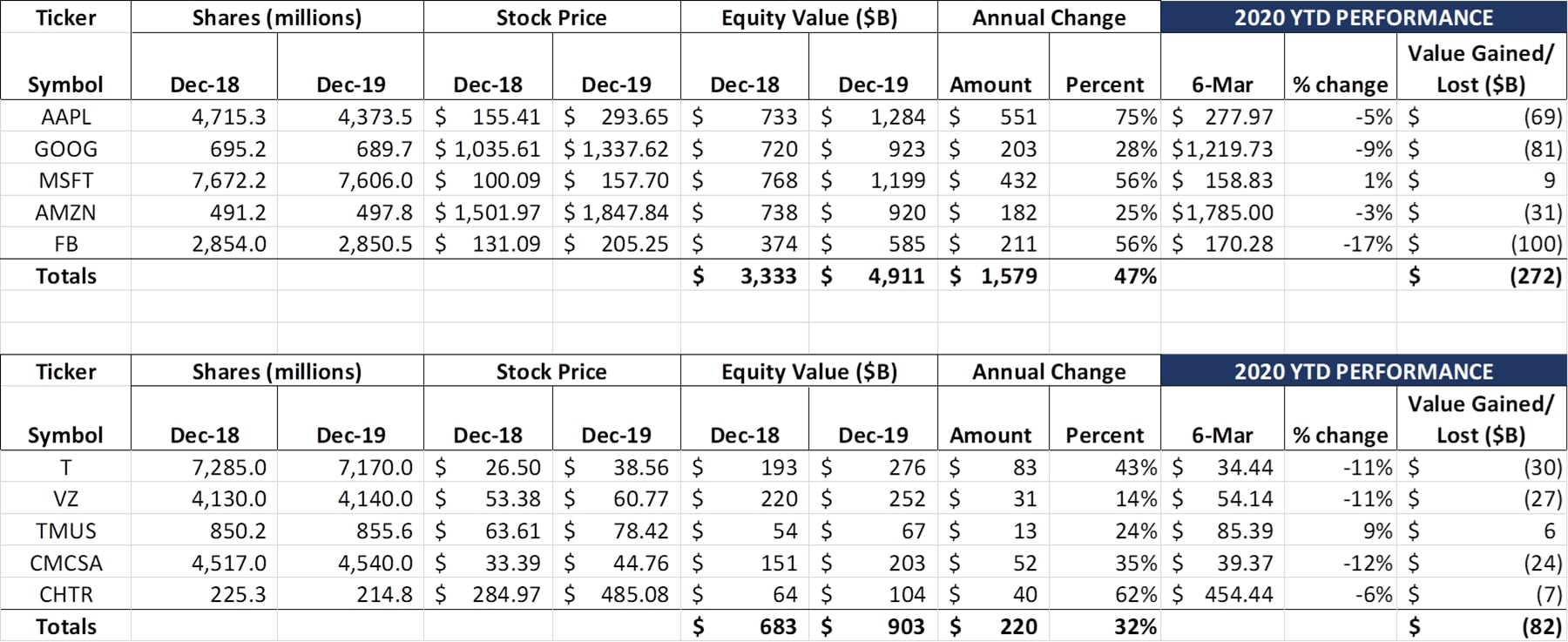
Task: Click the top Equity Value ($B) header
Action: pyautogui.click(x=809, y=17)
